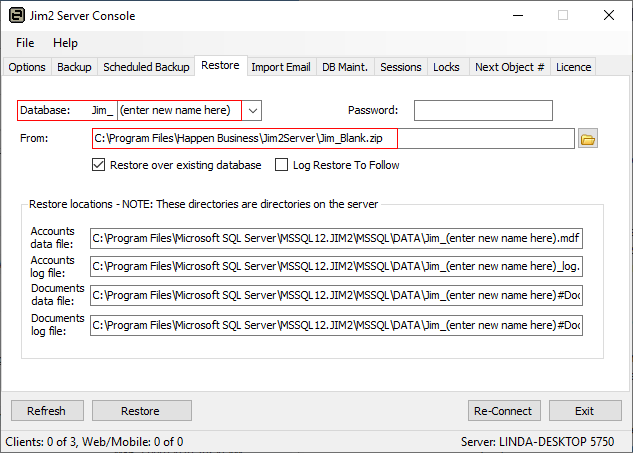Click into the Database name field
Image resolution: width=633 pixels, height=453 pixels.
[x=180, y=111]
